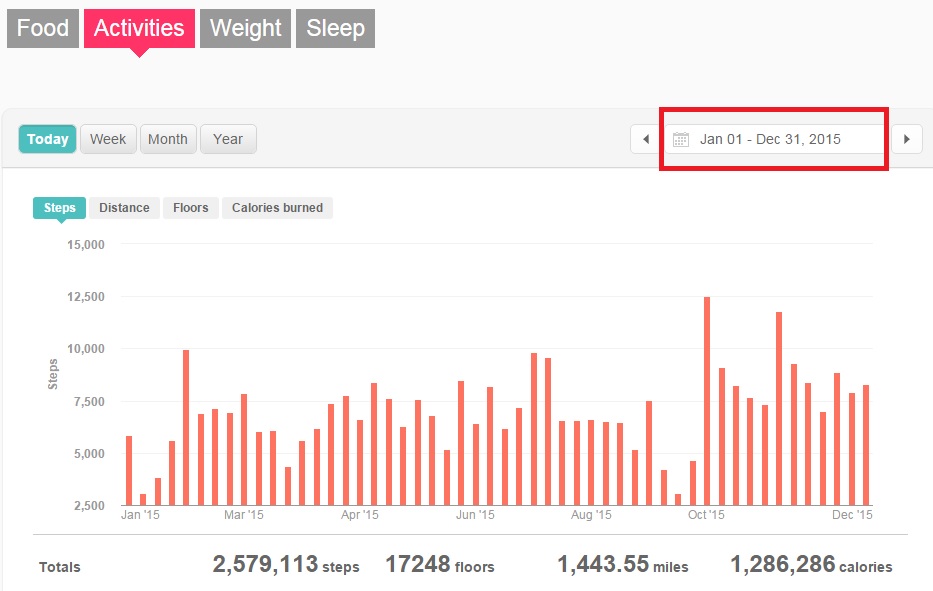The height and width of the screenshot is (591, 933).
Task: Open the Jan 01 - Dec 31, 2015 date picker
Action: (770, 139)
